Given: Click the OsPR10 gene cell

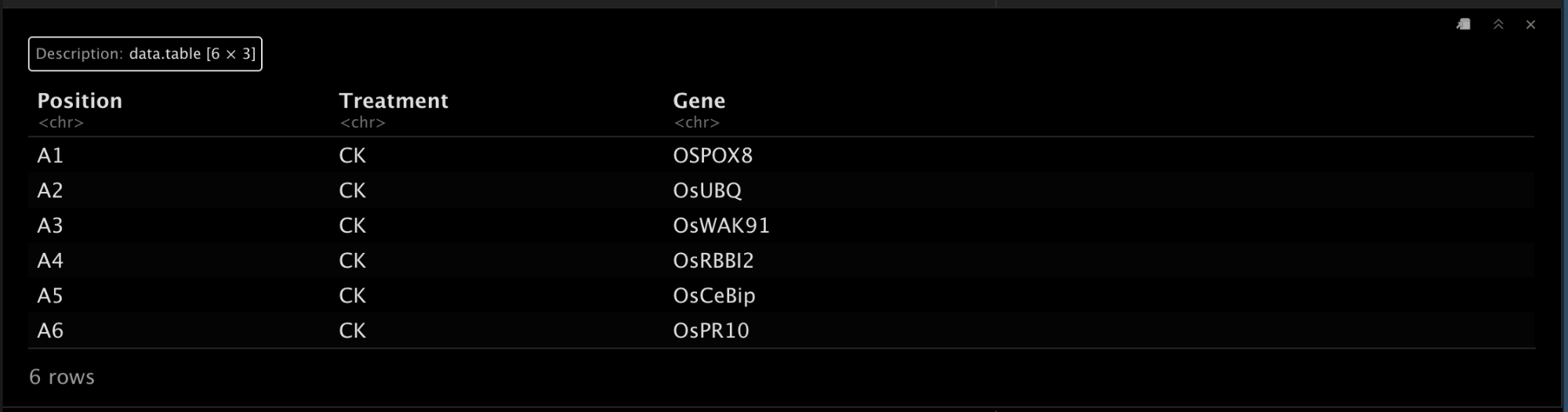Looking at the screenshot, I should [711, 331].
